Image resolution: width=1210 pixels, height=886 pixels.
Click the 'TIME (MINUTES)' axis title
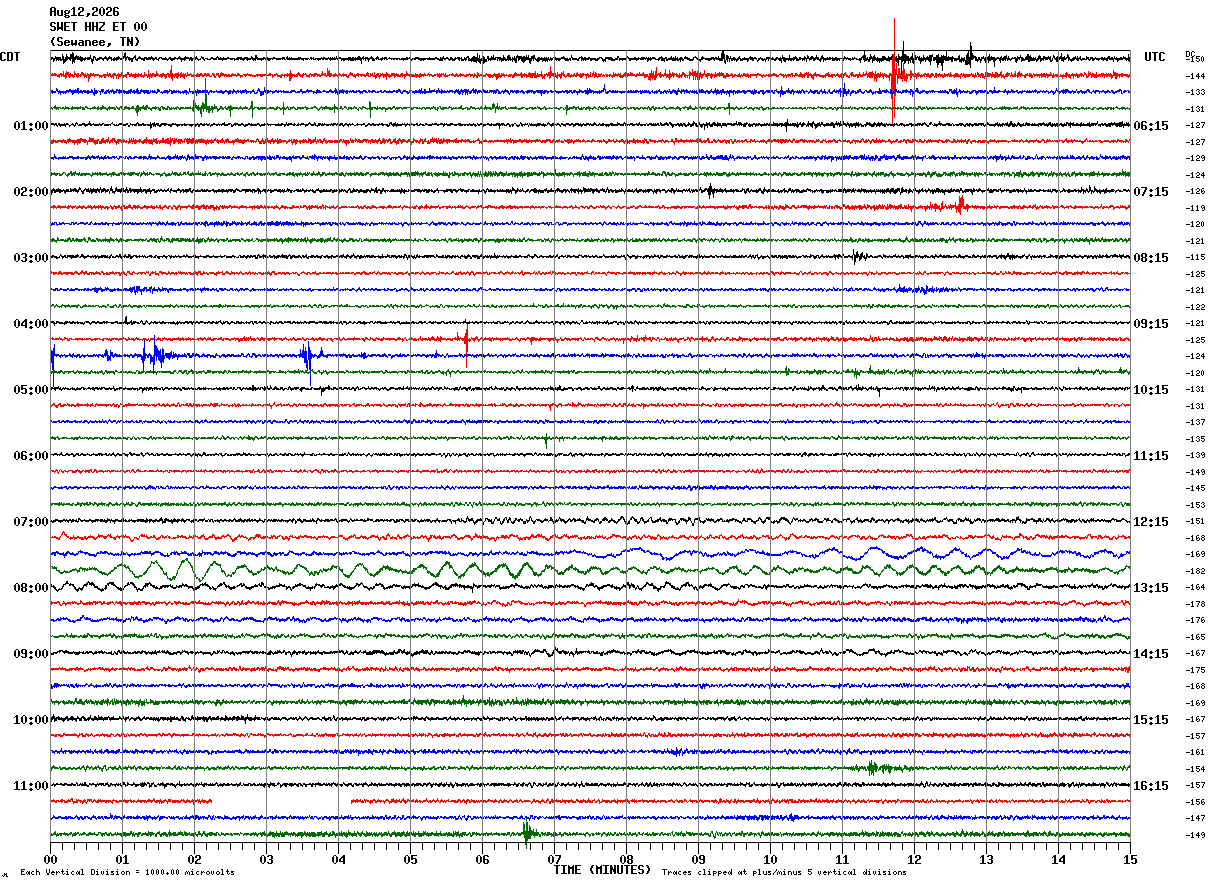[601, 870]
